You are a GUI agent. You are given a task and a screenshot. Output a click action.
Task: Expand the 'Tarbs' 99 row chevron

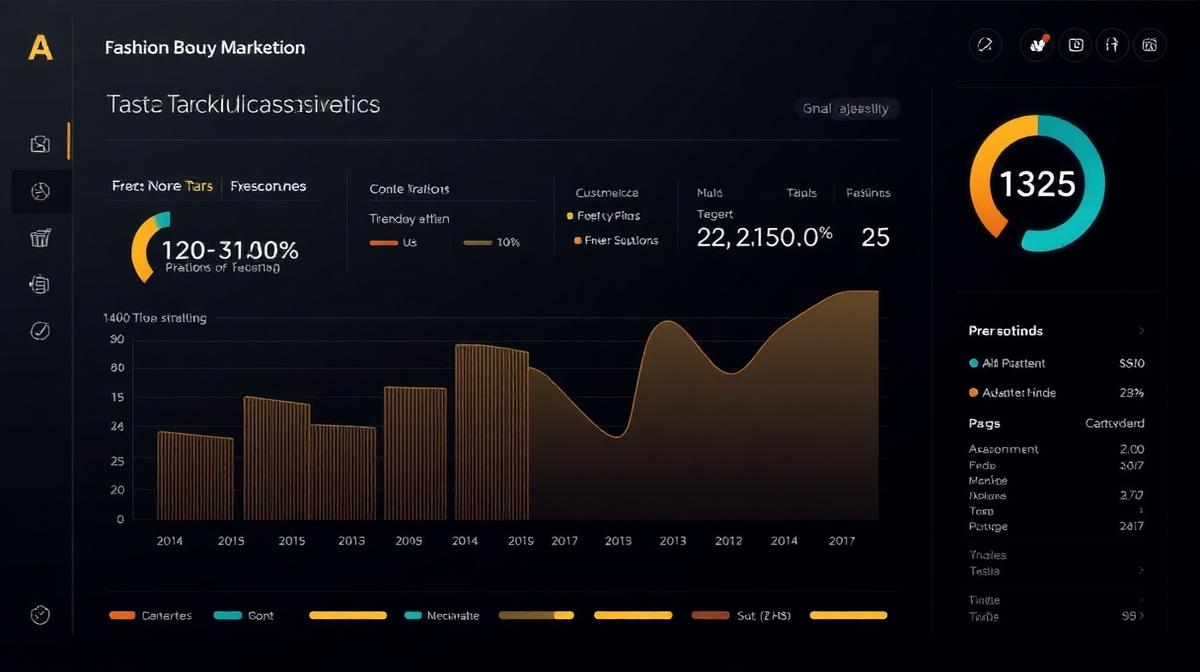(x=1142, y=617)
